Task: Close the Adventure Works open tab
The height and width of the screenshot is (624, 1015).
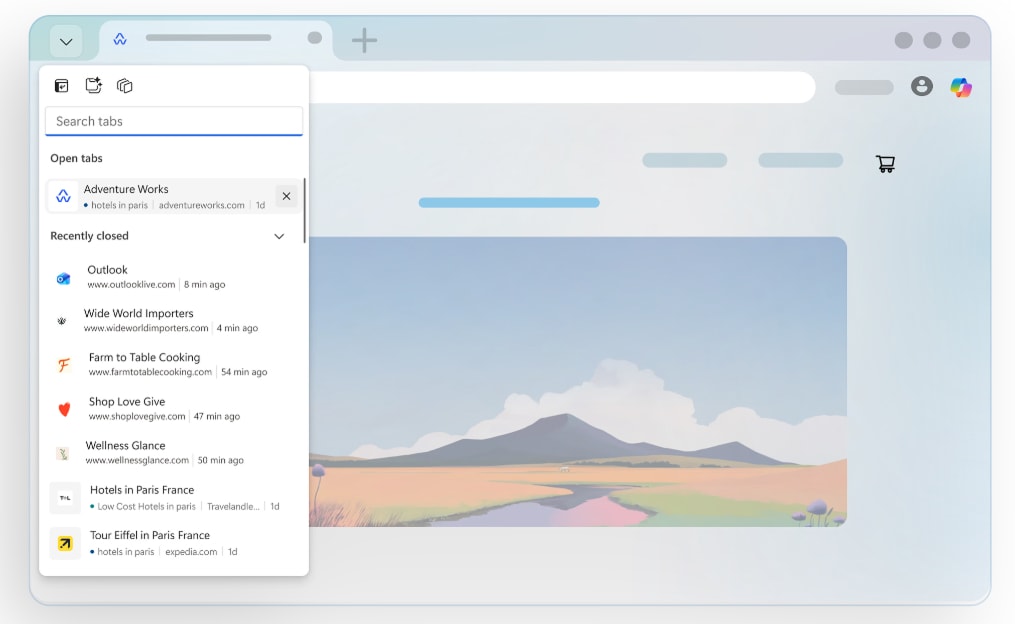Action: pyautogui.click(x=286, y=196)
